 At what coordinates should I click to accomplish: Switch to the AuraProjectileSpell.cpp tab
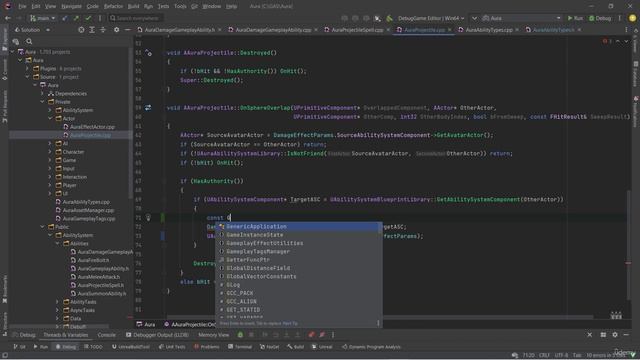point(357,30)
